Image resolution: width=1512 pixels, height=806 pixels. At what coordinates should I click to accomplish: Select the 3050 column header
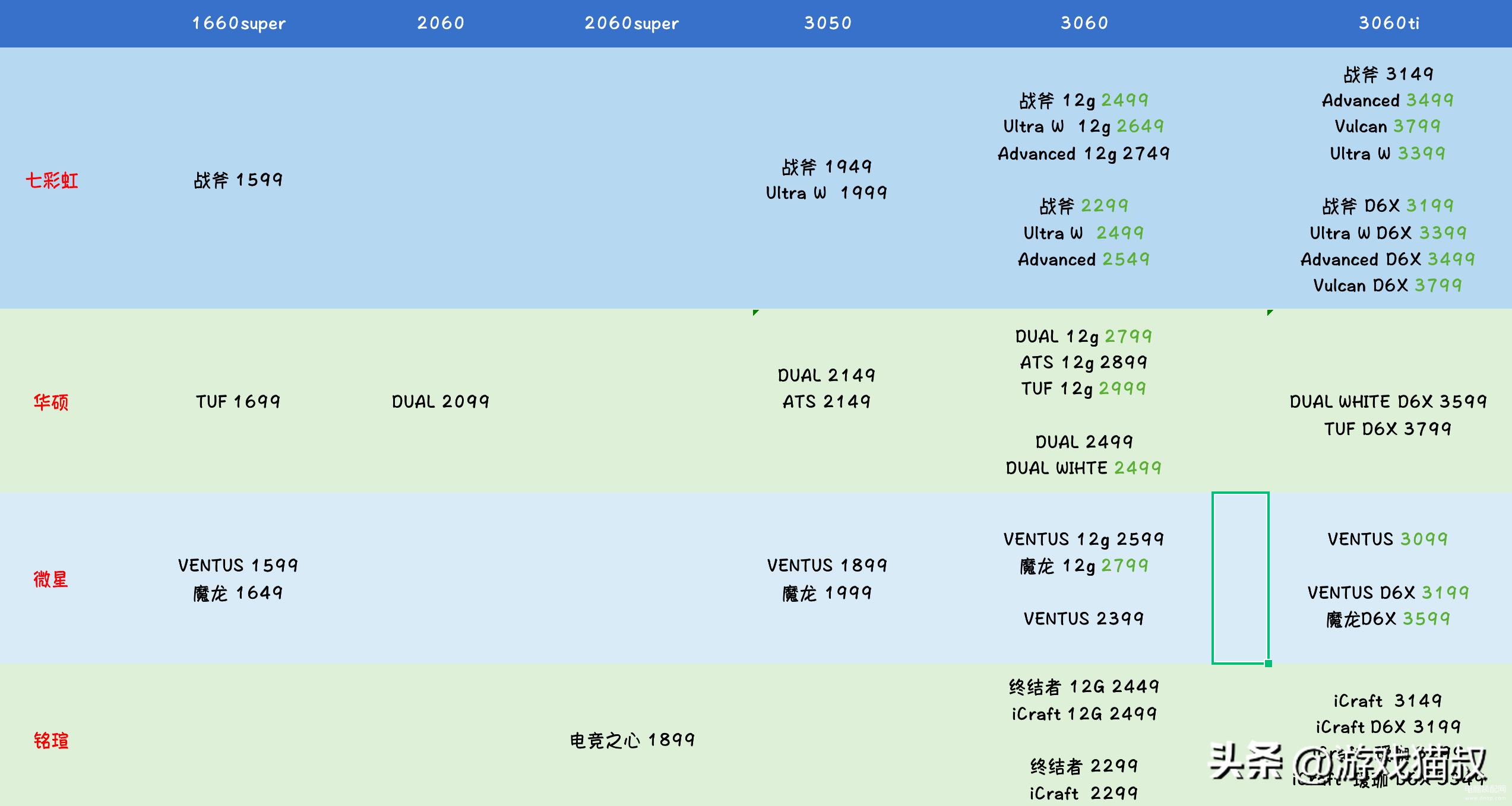(x=828, y=23)
